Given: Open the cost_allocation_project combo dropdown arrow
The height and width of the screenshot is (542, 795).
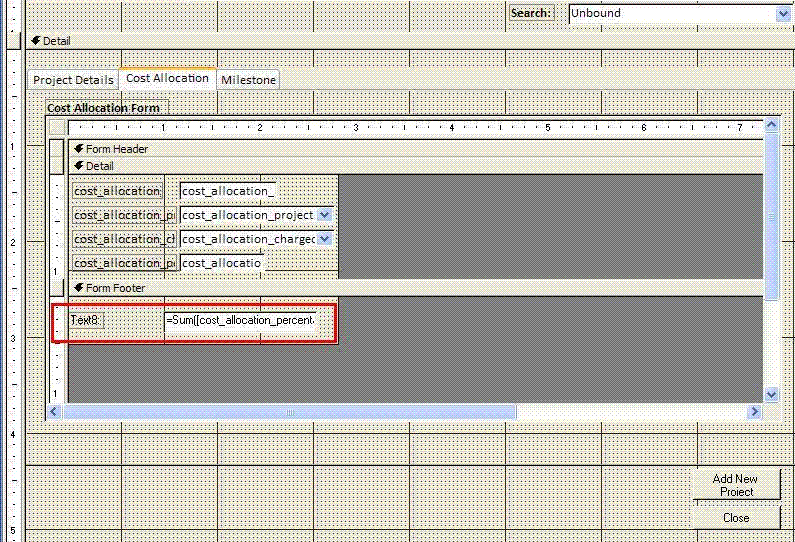Looking at the screenshot, I should click(324, 215).
